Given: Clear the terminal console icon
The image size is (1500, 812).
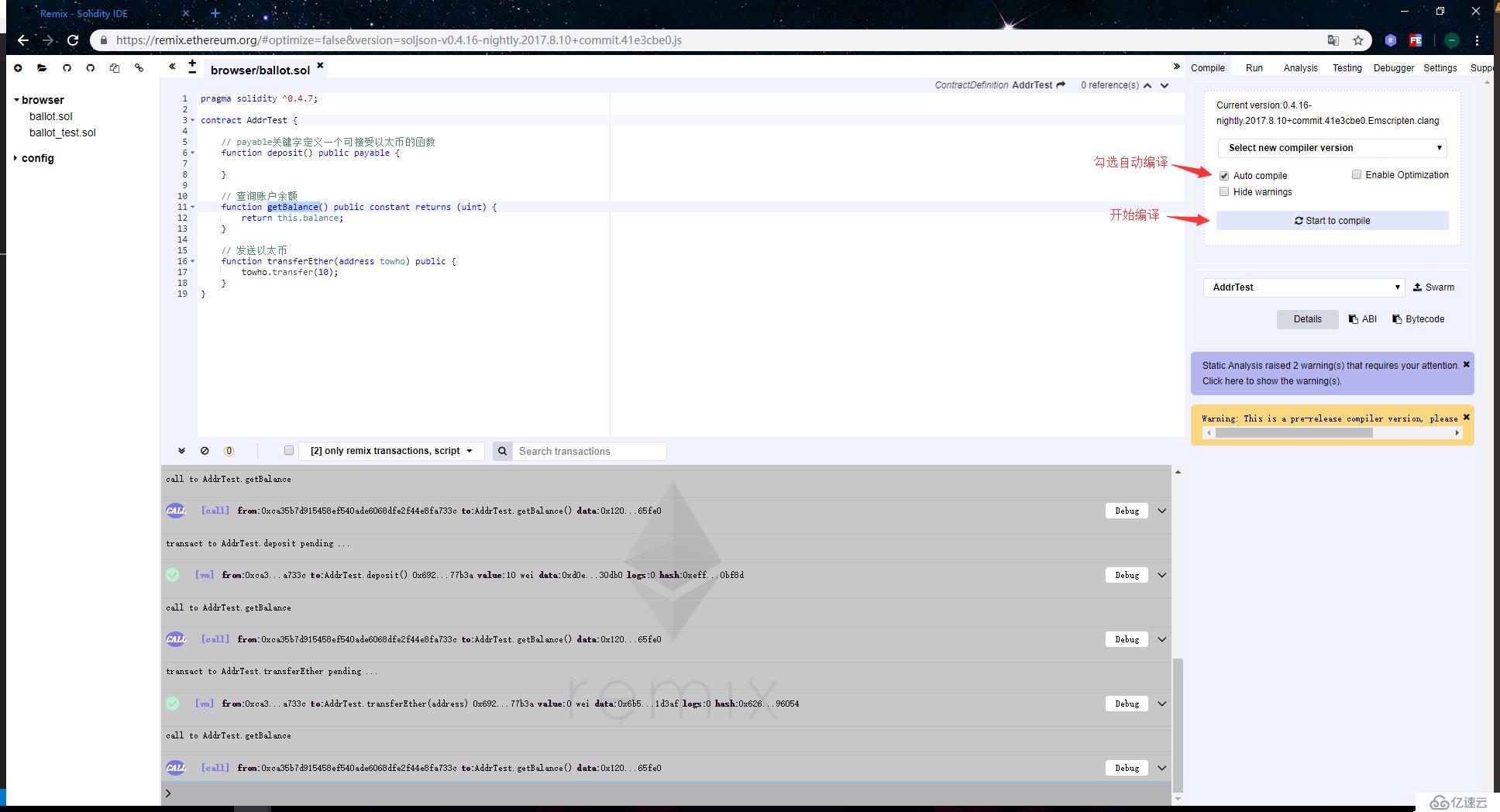Looking at the screenshot, I should [x=205, y=451].
